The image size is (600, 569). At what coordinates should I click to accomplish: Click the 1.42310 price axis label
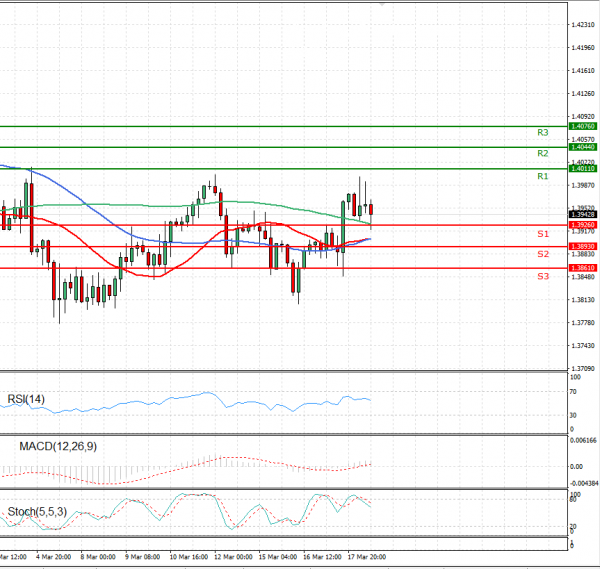pos(583,25)
